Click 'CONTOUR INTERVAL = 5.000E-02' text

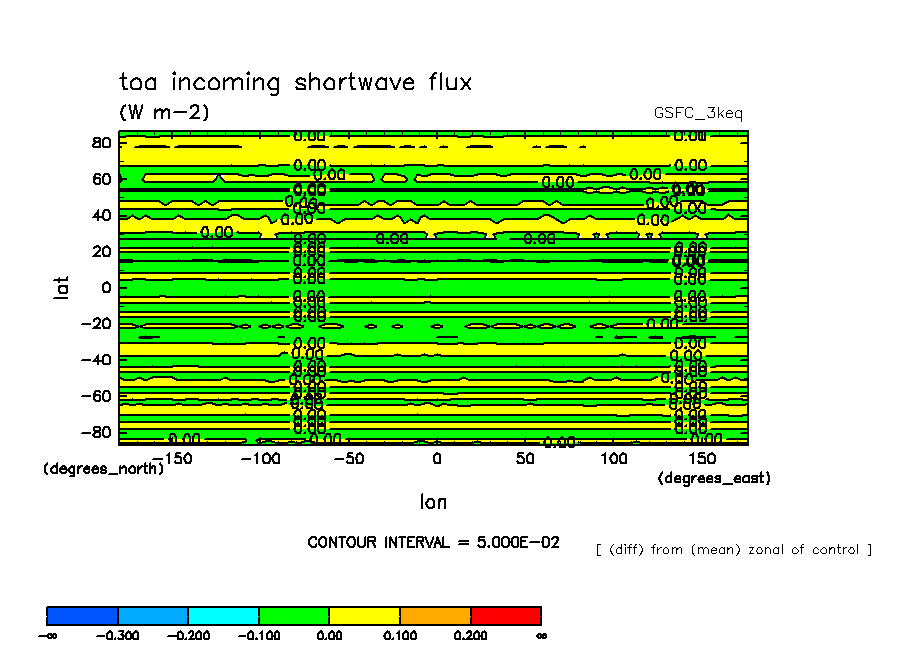point(433,543)
